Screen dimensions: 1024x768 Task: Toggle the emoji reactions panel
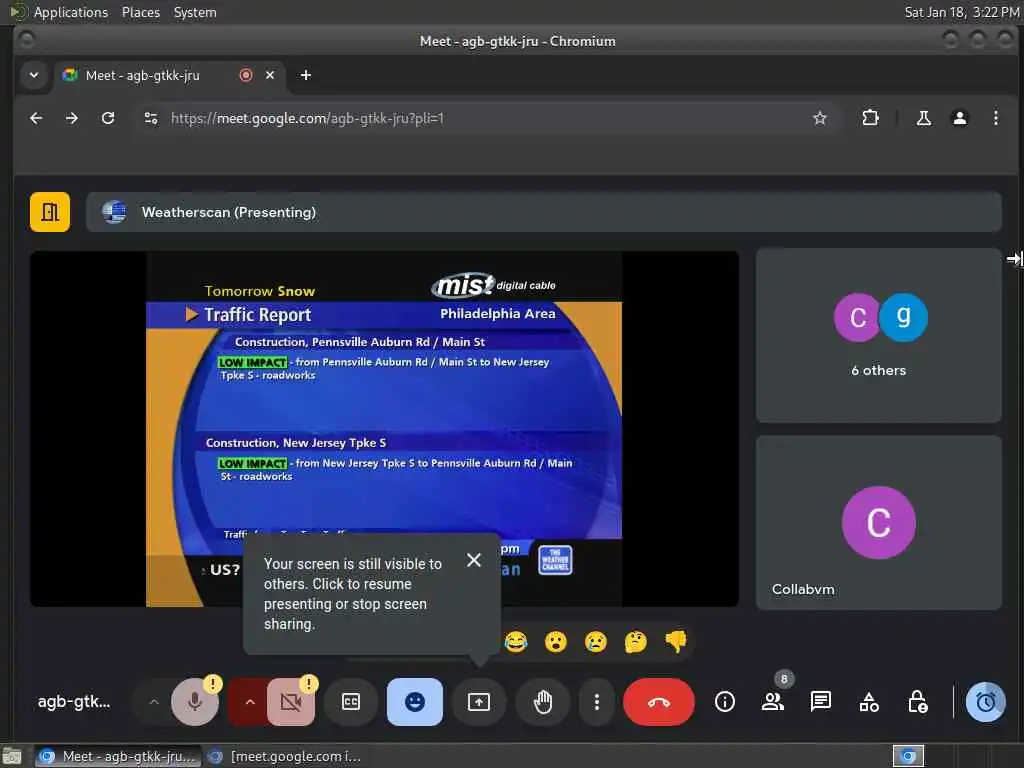(x=415, y=702)
